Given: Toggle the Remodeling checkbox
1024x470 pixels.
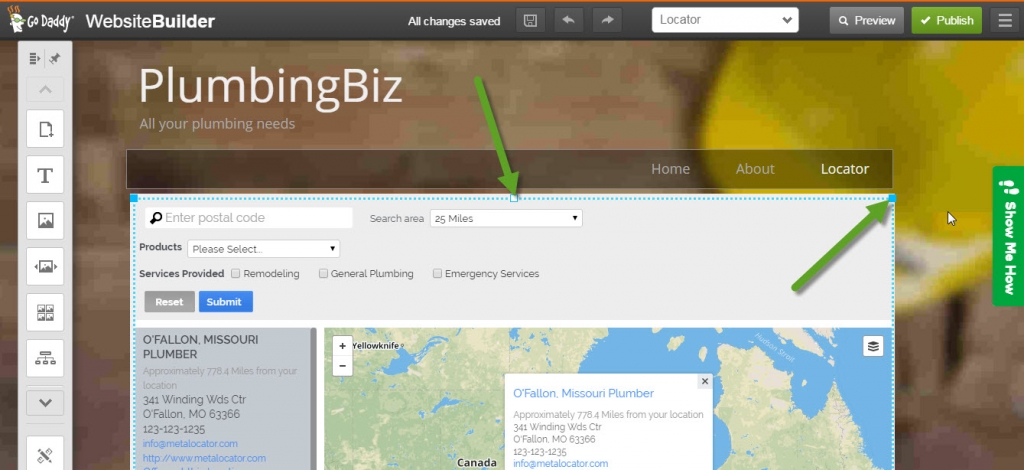Looking at the screenshot, I should point(236,274).
